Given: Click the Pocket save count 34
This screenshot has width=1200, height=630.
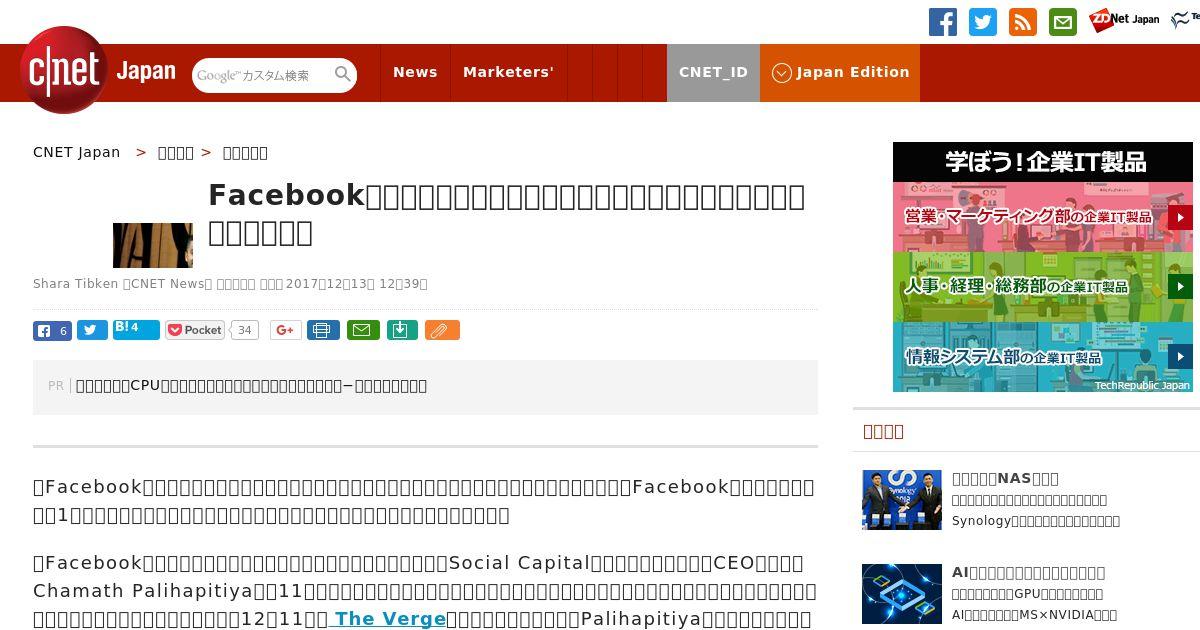Looking at the screenshot, I should coord(244,330).
